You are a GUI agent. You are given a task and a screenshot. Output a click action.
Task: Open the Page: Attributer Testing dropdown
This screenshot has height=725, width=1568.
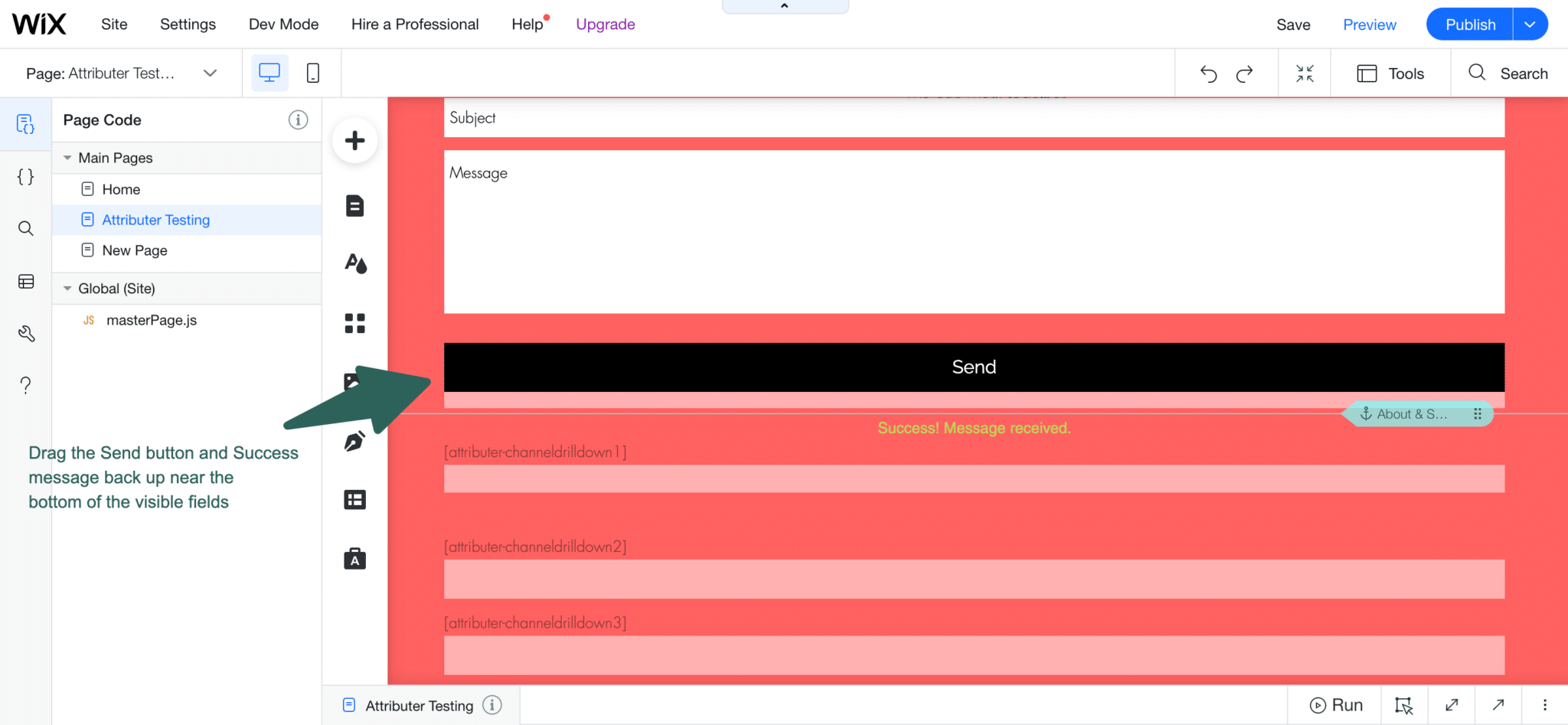pyautogui.click(x=210, y=73)
